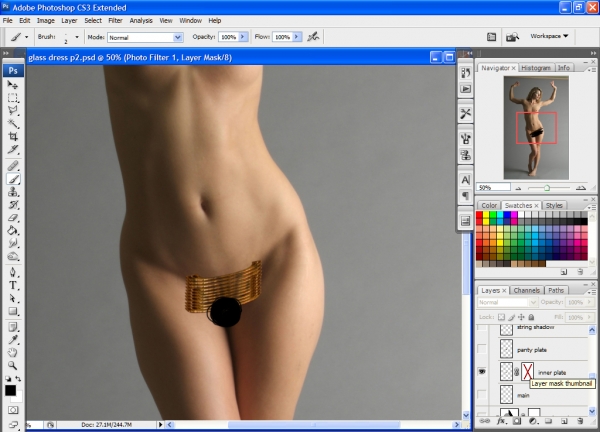This screenshot has height=432, width=600.
Task: Switch to the Histogram tab
Action: (x=536, y=68)
